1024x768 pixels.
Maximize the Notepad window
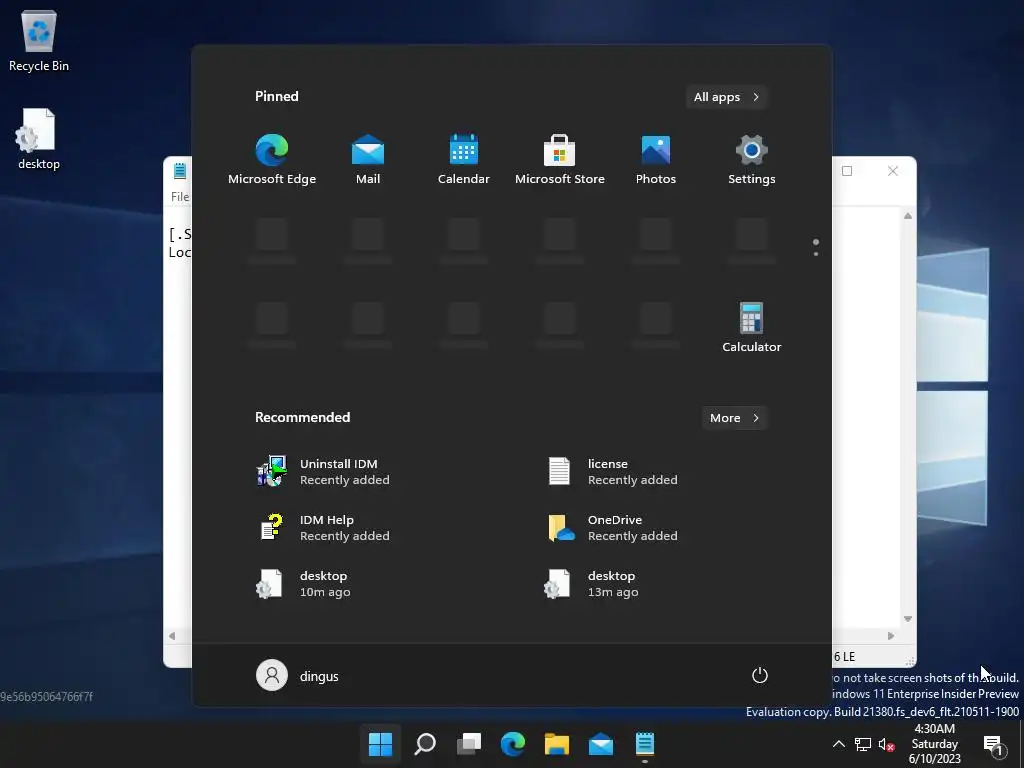(847, 171)
